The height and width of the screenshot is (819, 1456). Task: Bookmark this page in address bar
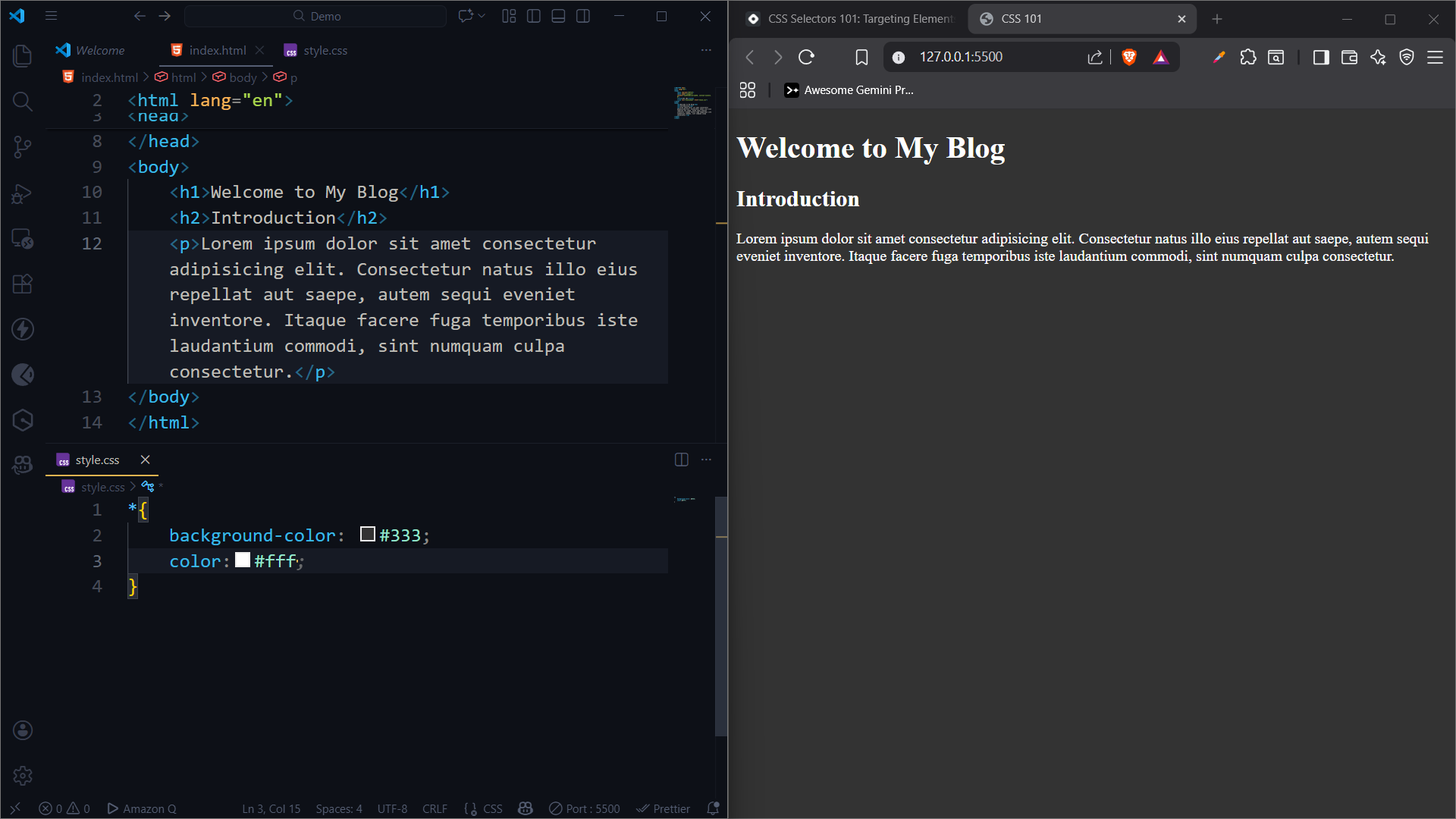click(861, 57)
